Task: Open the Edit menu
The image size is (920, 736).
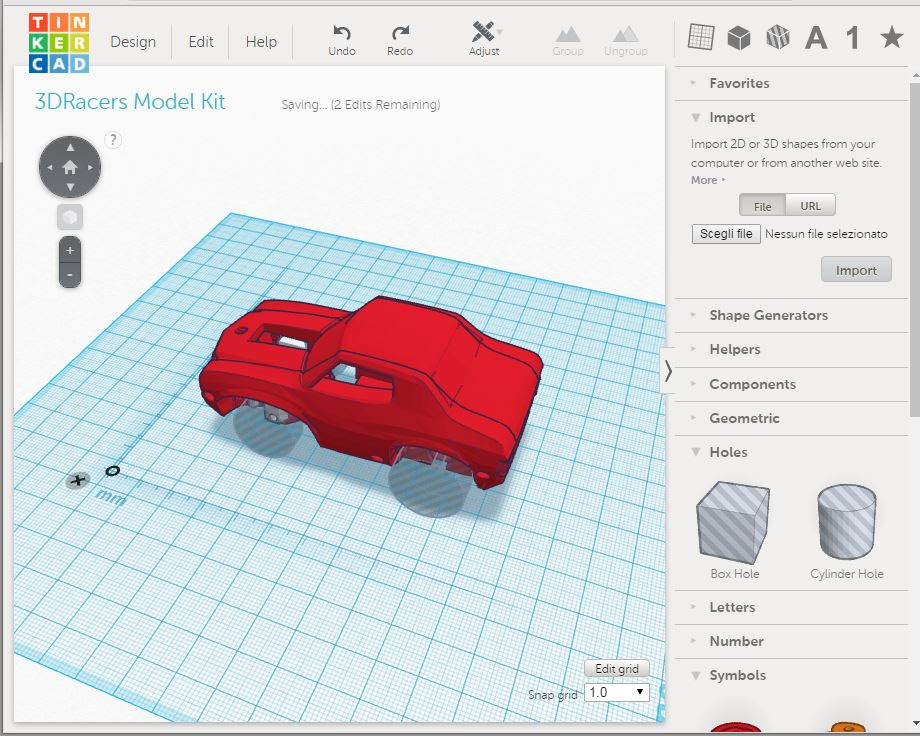Action: point(201,42)
